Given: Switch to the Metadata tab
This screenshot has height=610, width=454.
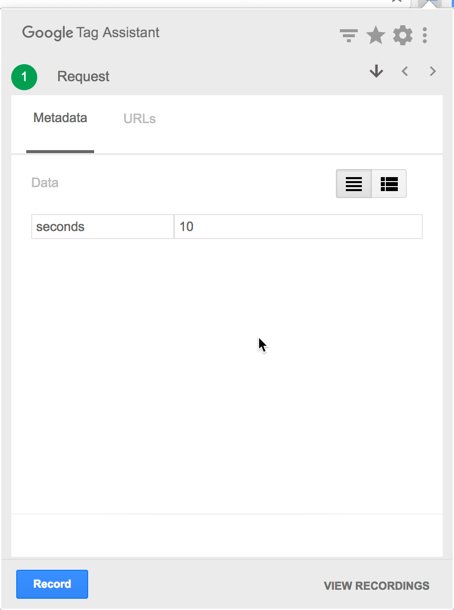Looking at the screenshot, I should coord(60,118).
